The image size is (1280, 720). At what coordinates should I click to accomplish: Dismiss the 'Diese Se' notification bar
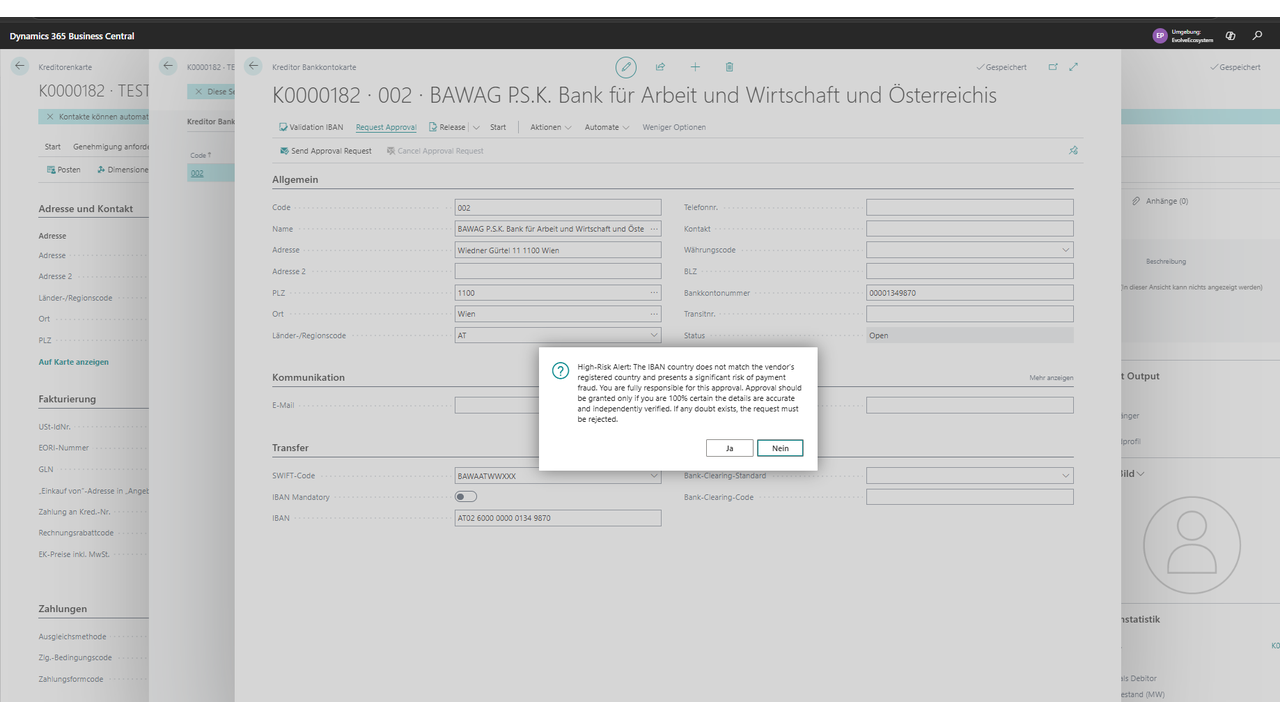point(198,91)
